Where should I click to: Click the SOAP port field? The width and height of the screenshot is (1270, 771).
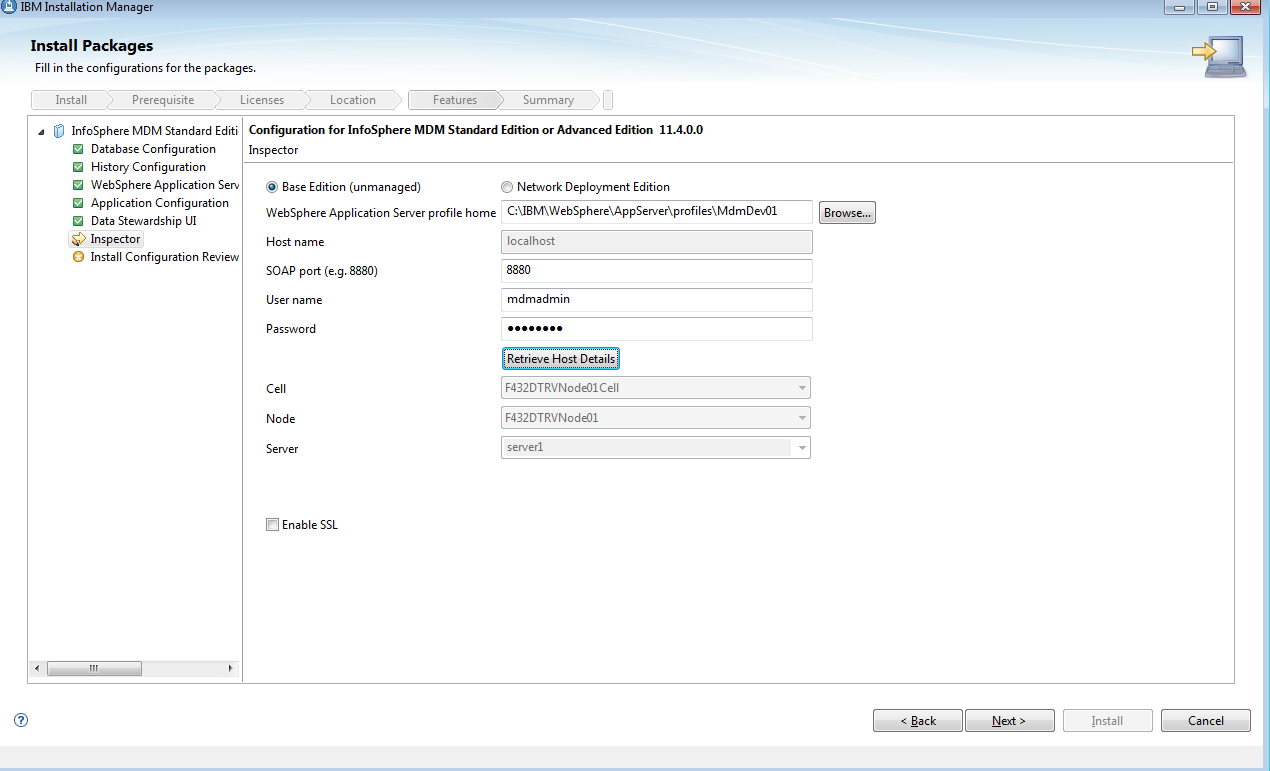(x=656, y=270)
